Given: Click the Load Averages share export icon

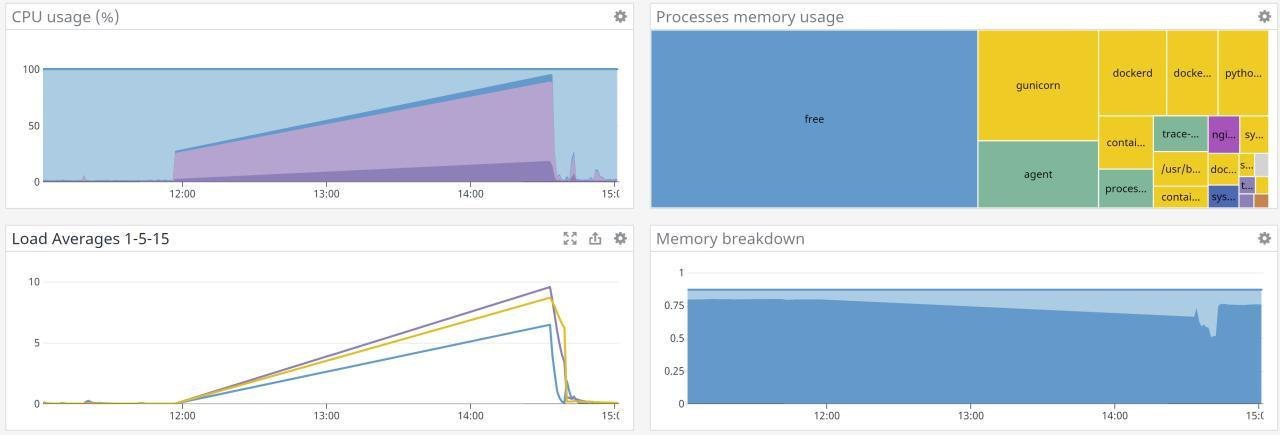Looking at the screenshot, I should point(595,238).
